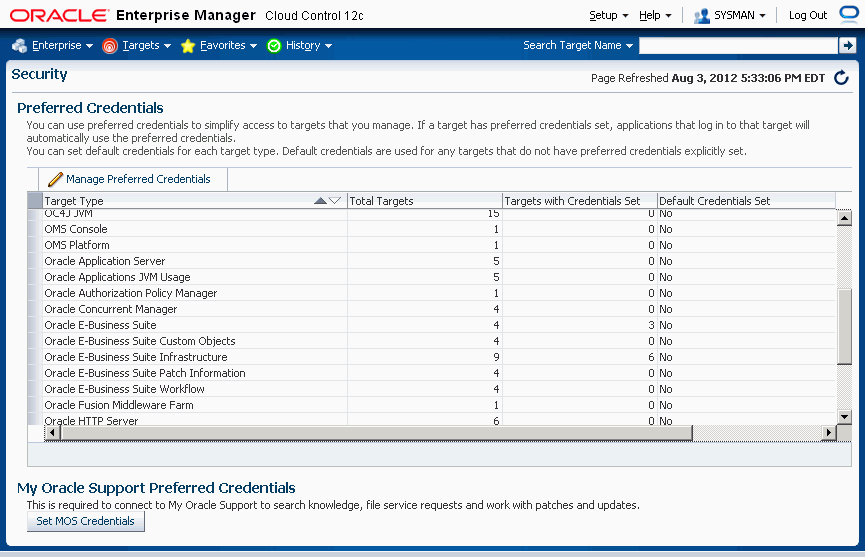Screen dimensions: 865x557
Task: Select the Oracle Application Server row
Action: pyautogui.click(x=431, y=261)
